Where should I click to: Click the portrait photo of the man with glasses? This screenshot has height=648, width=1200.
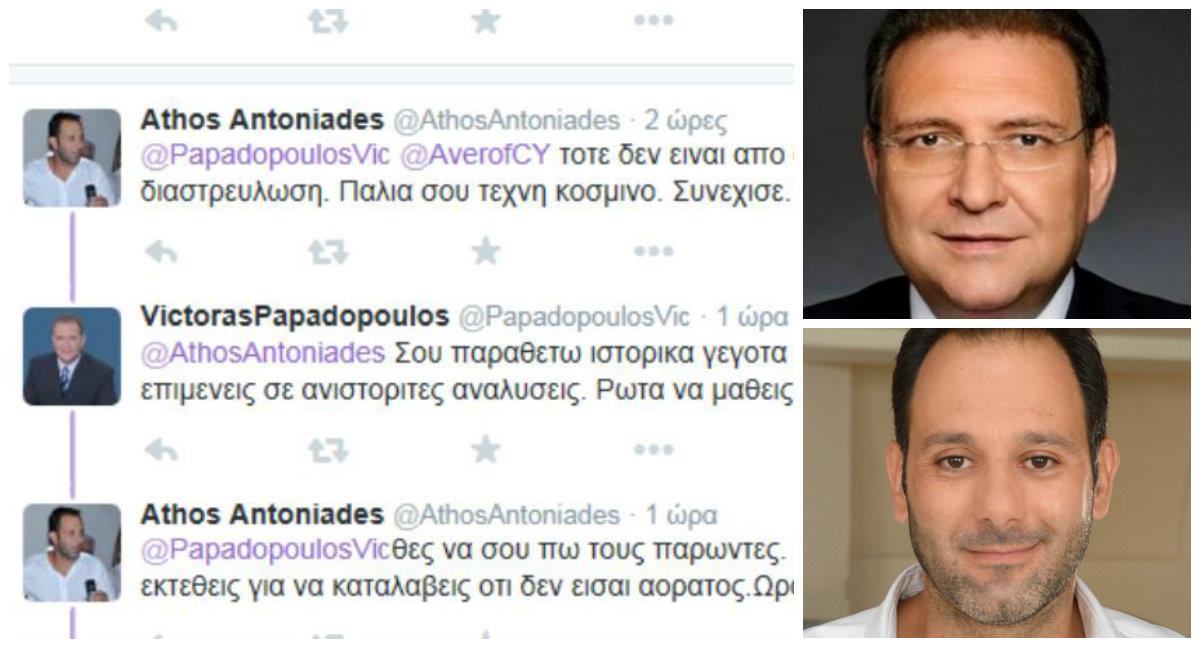996,165
